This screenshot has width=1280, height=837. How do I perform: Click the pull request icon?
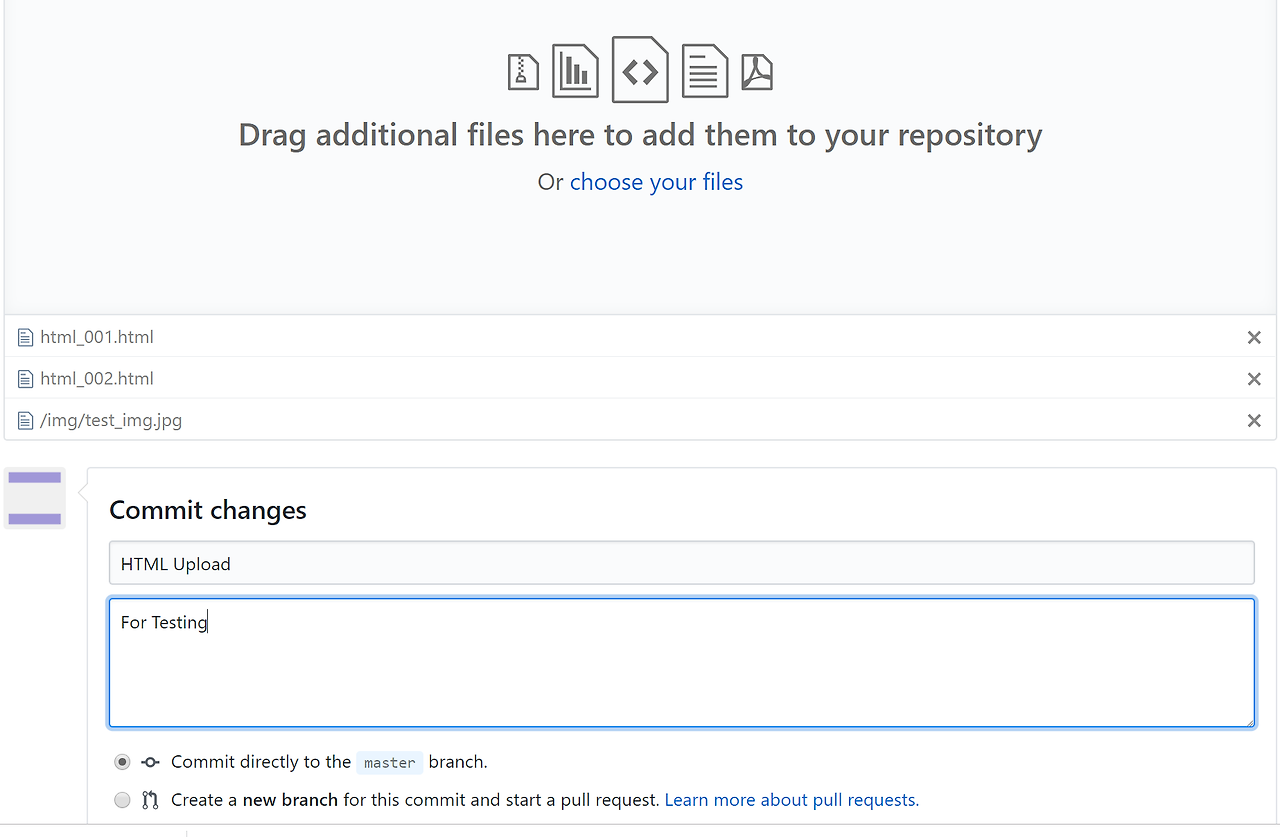click(x=150, y=800)
